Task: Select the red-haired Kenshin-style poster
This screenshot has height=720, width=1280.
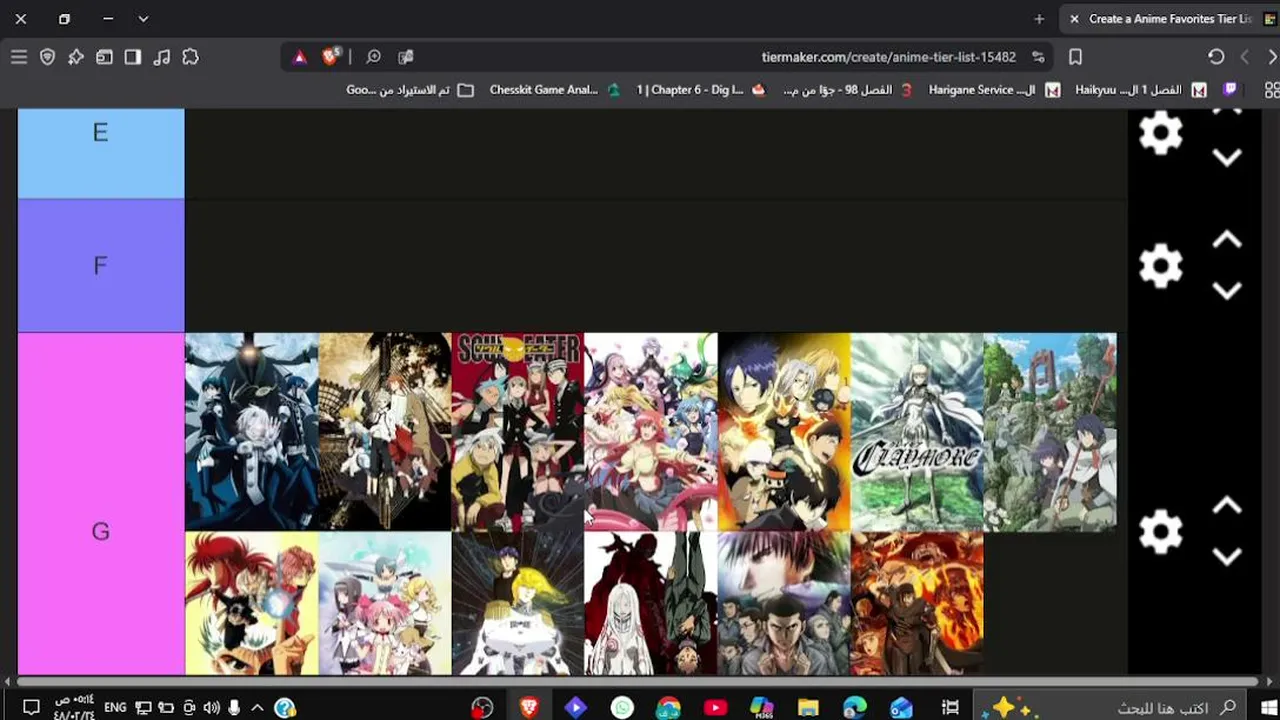Action: [x=252, y=604]
